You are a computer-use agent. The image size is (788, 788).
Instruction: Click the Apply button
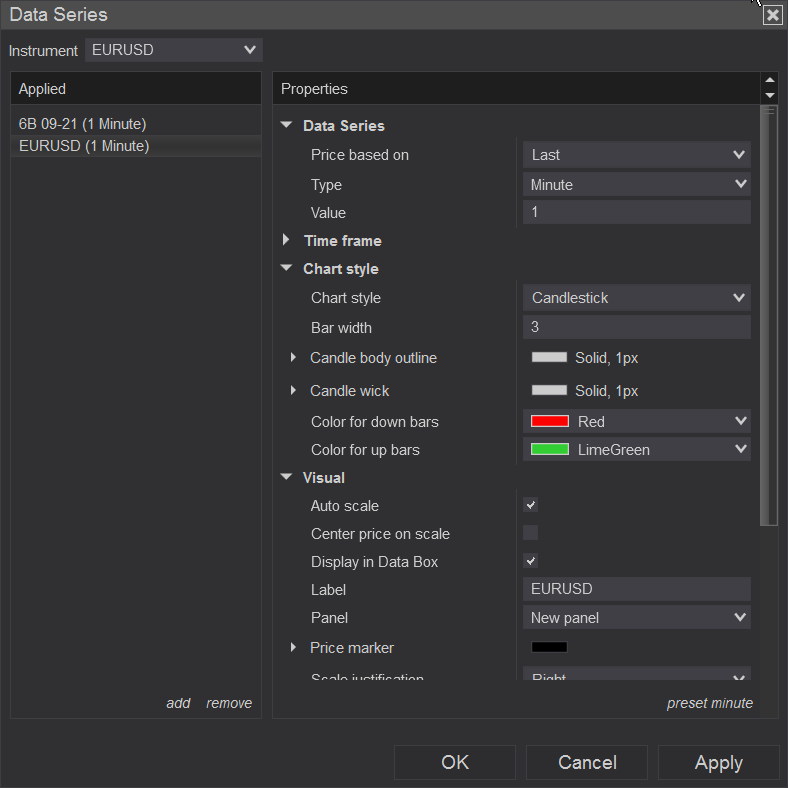(718, 762)
